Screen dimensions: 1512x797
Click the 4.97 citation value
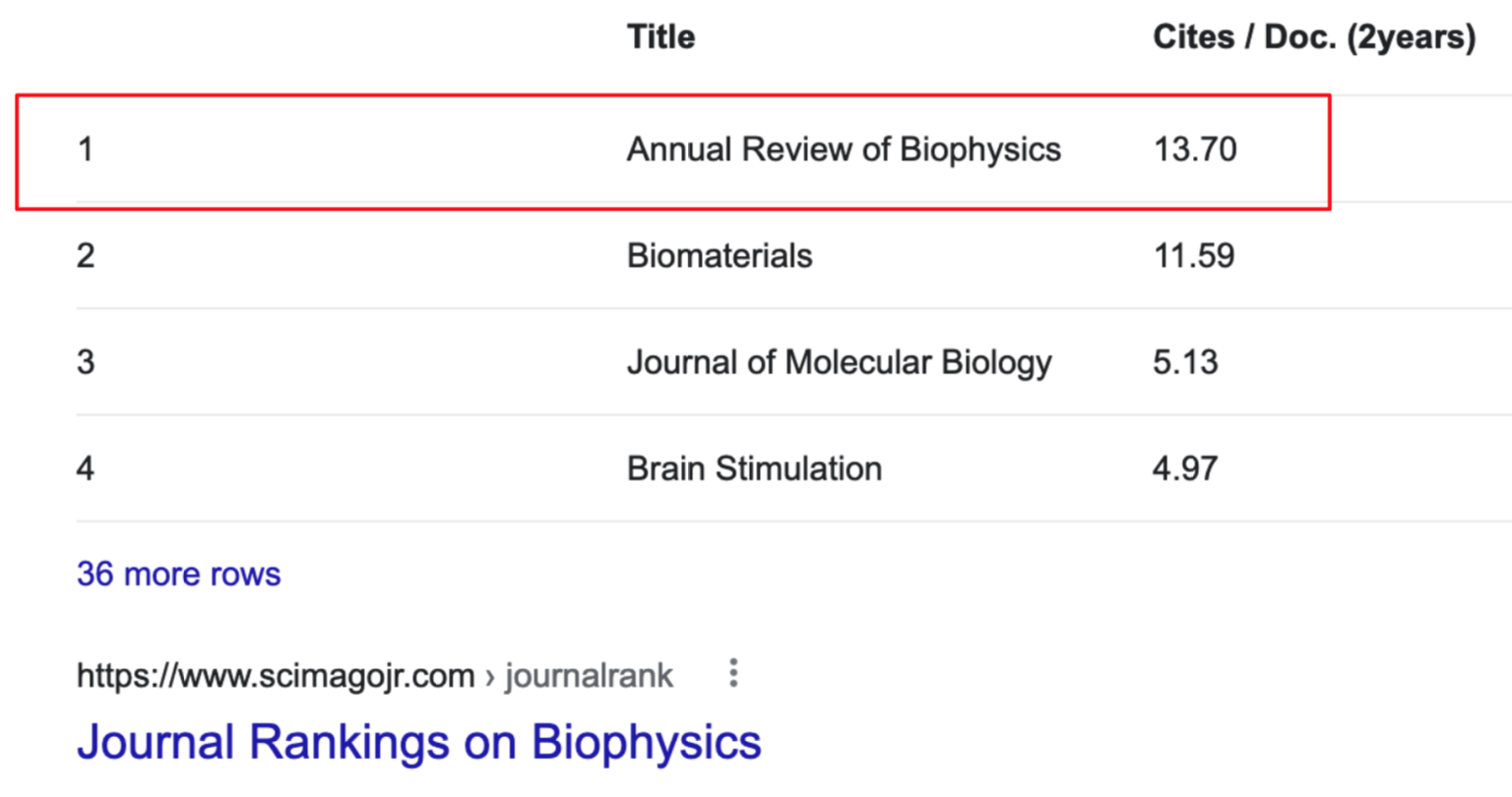tap(1185, 468)
